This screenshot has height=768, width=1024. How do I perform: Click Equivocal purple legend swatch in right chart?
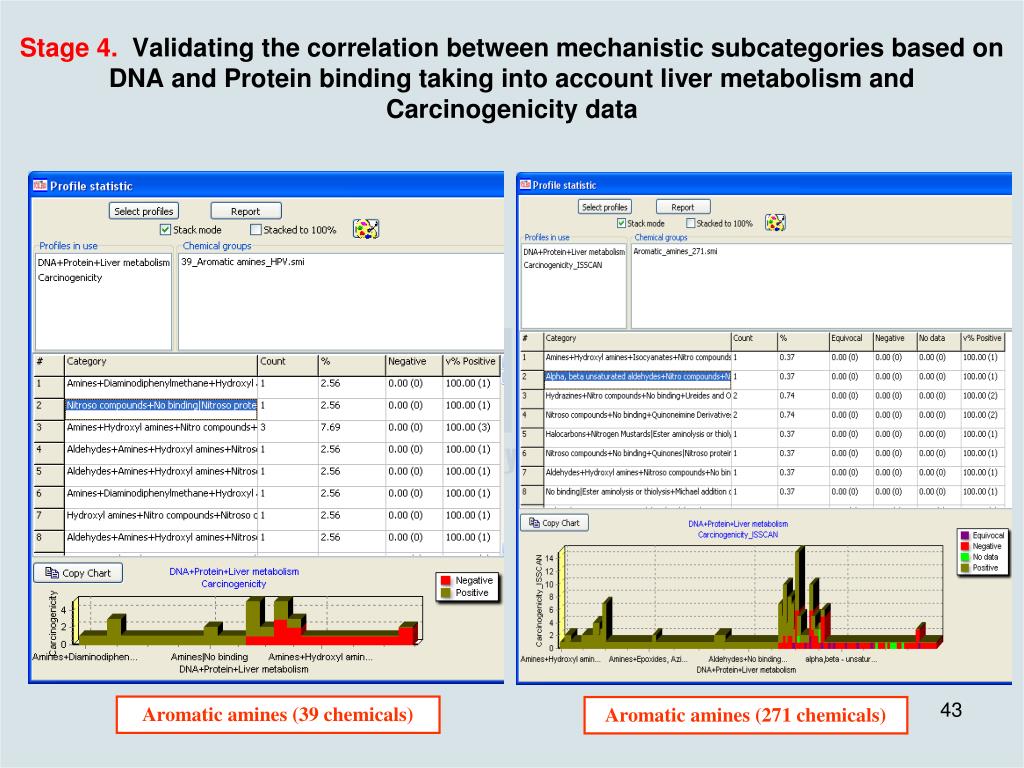(x=965, y=536)
